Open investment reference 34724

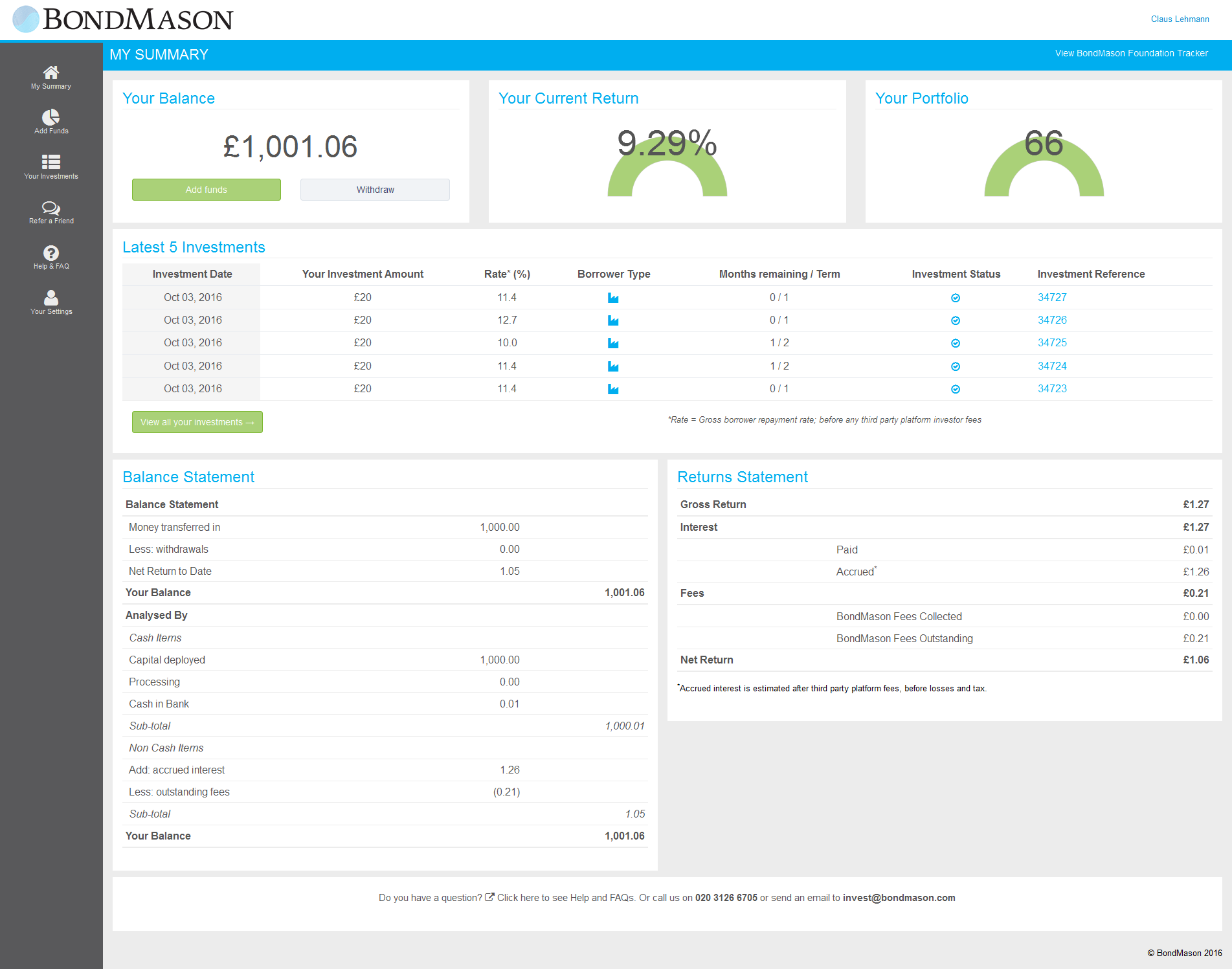coord(1052,366)
